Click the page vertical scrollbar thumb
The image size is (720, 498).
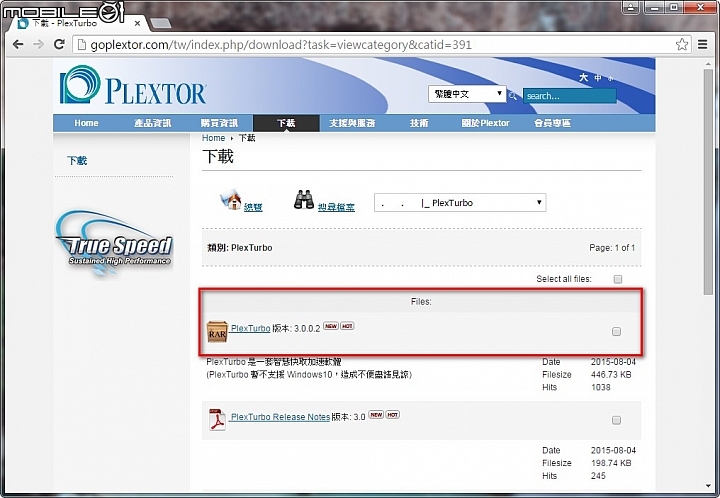click(708, 181)
